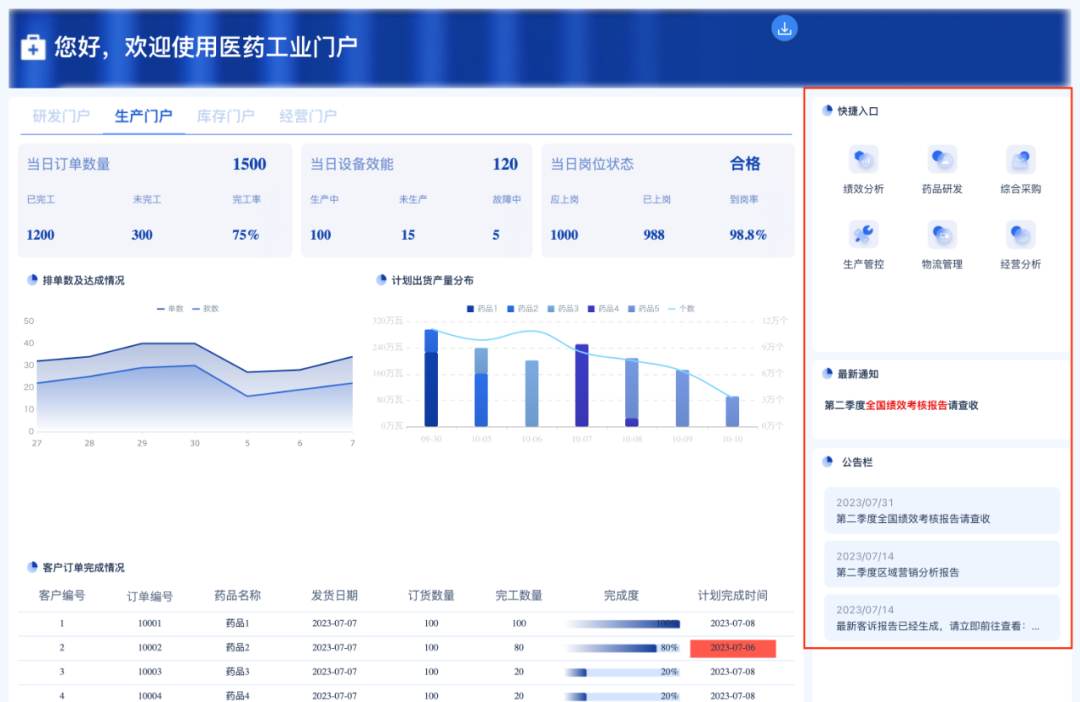Viewport: 1080px width, 702px height.
Task: Click the 客户编号 column header
Action: [62, 595]
